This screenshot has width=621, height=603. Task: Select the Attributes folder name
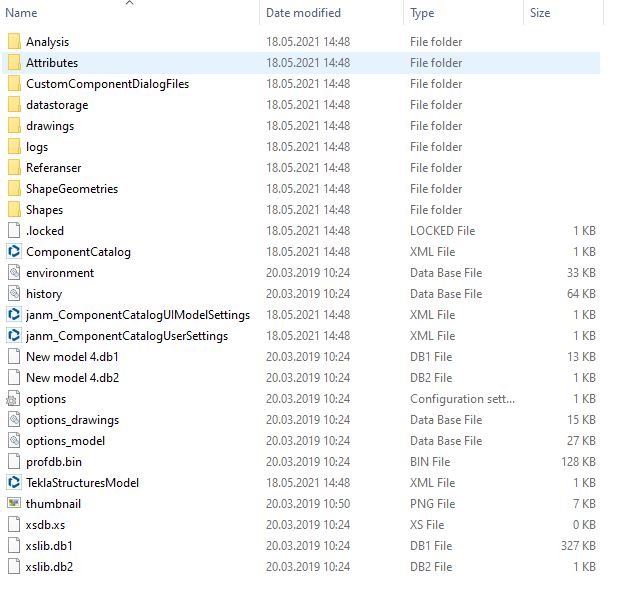(52, 63)
